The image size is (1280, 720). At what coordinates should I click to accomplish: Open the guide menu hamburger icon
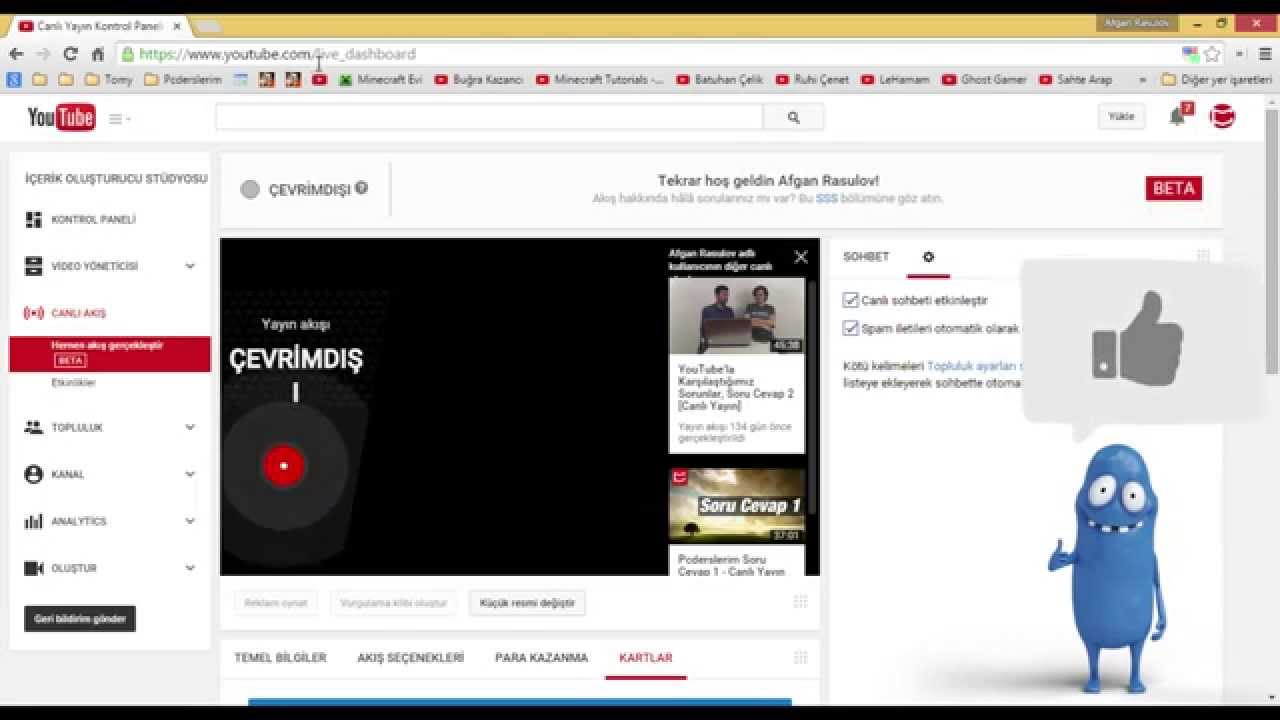118,119
